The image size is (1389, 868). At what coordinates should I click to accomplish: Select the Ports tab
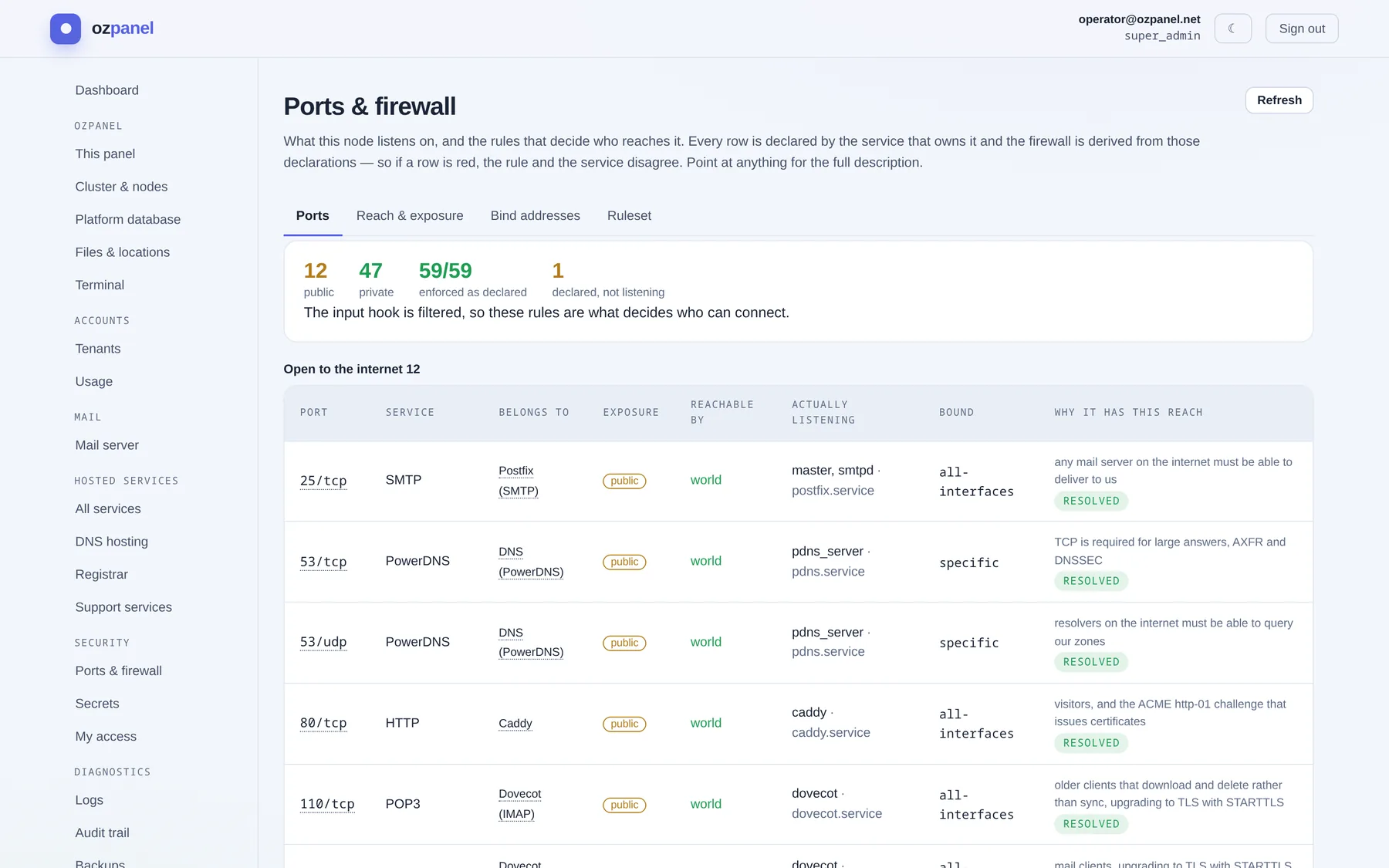pos(313,216)
